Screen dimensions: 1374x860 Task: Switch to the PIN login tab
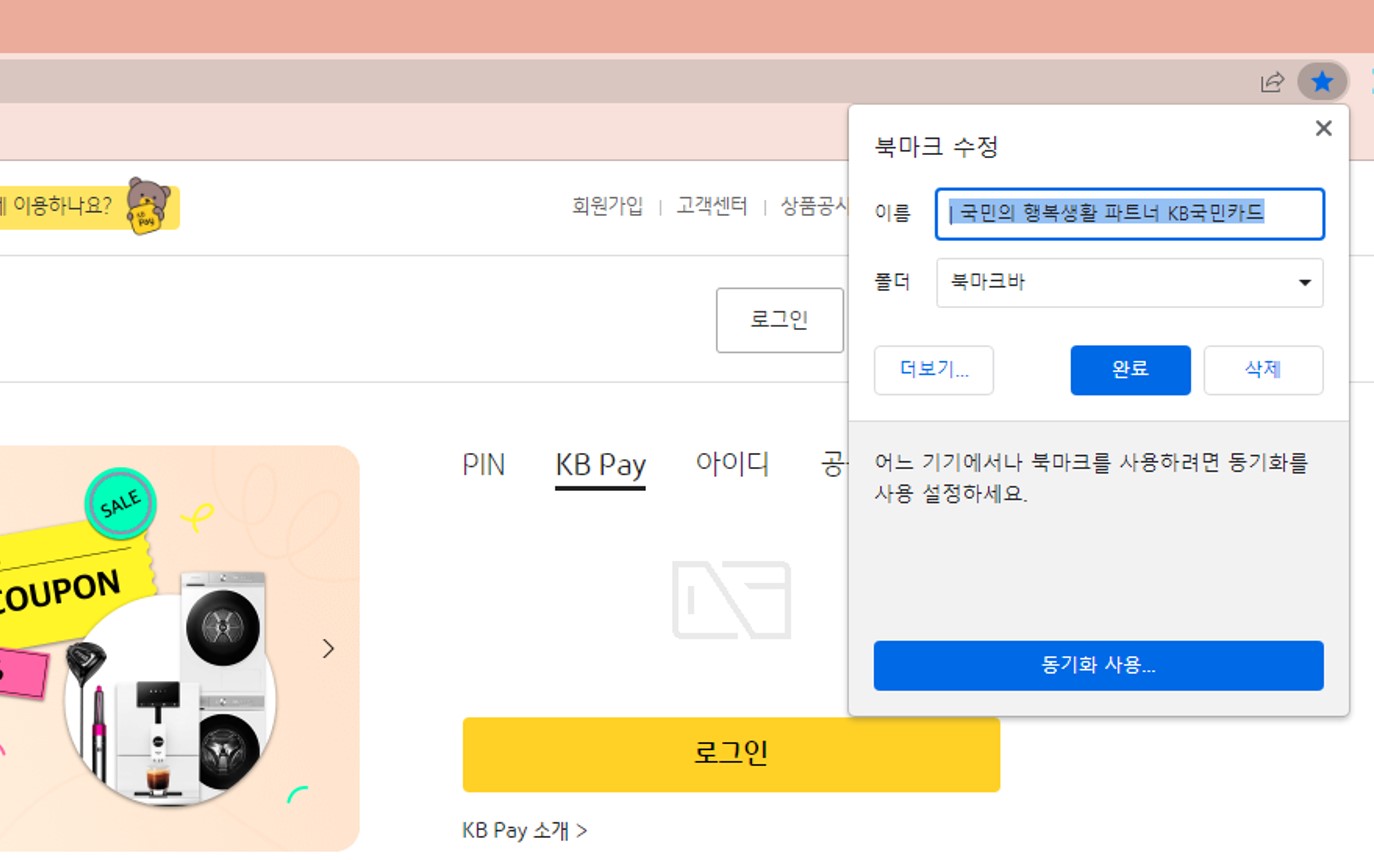click(484, 465)
